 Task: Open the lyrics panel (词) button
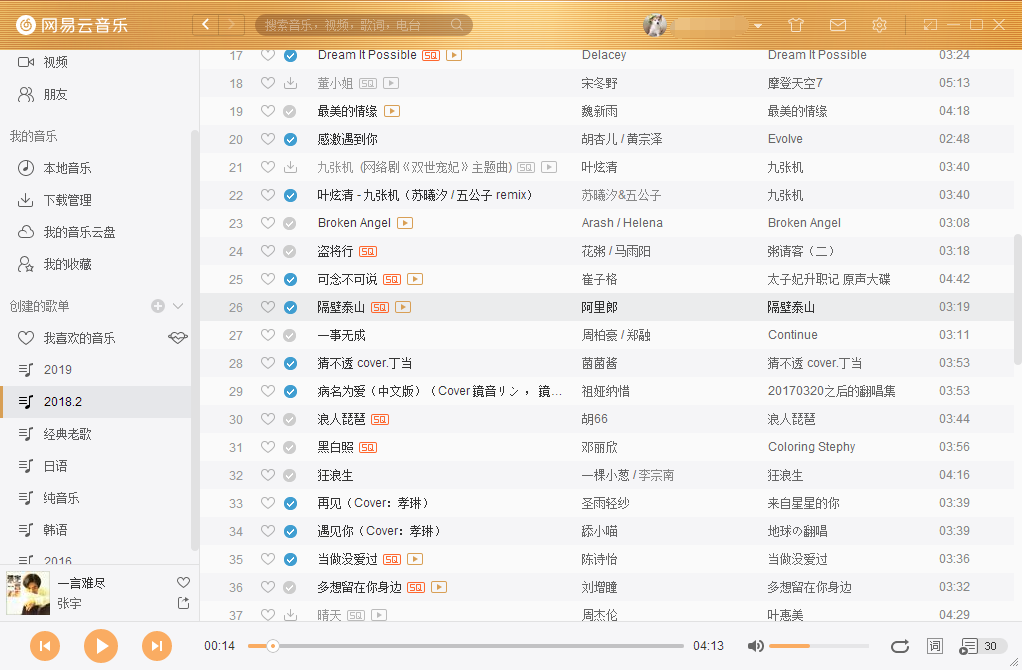click(x=935, y=646)
